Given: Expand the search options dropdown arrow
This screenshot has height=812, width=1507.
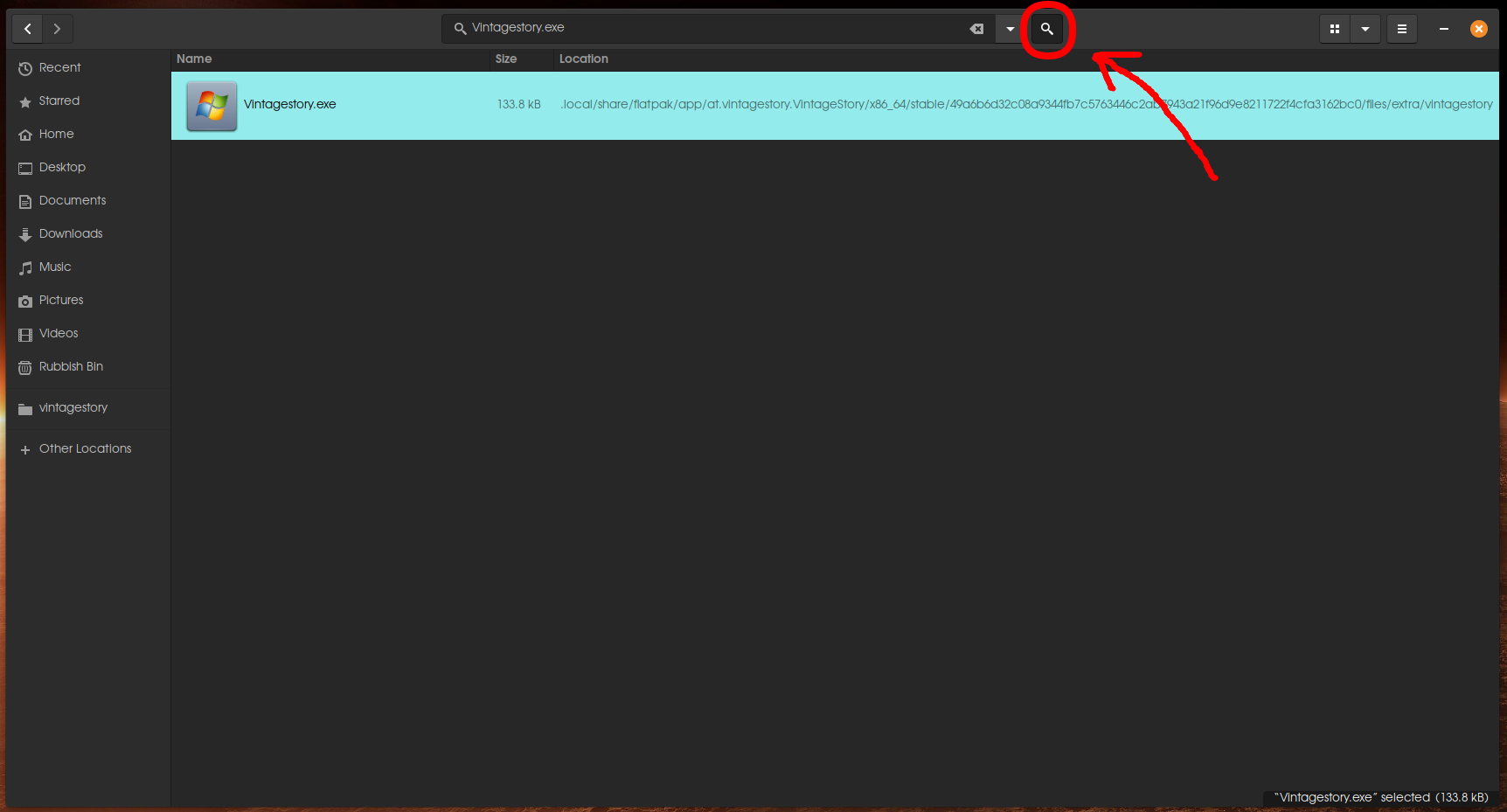Looking at the screenshot, I should pos(1010,29).
